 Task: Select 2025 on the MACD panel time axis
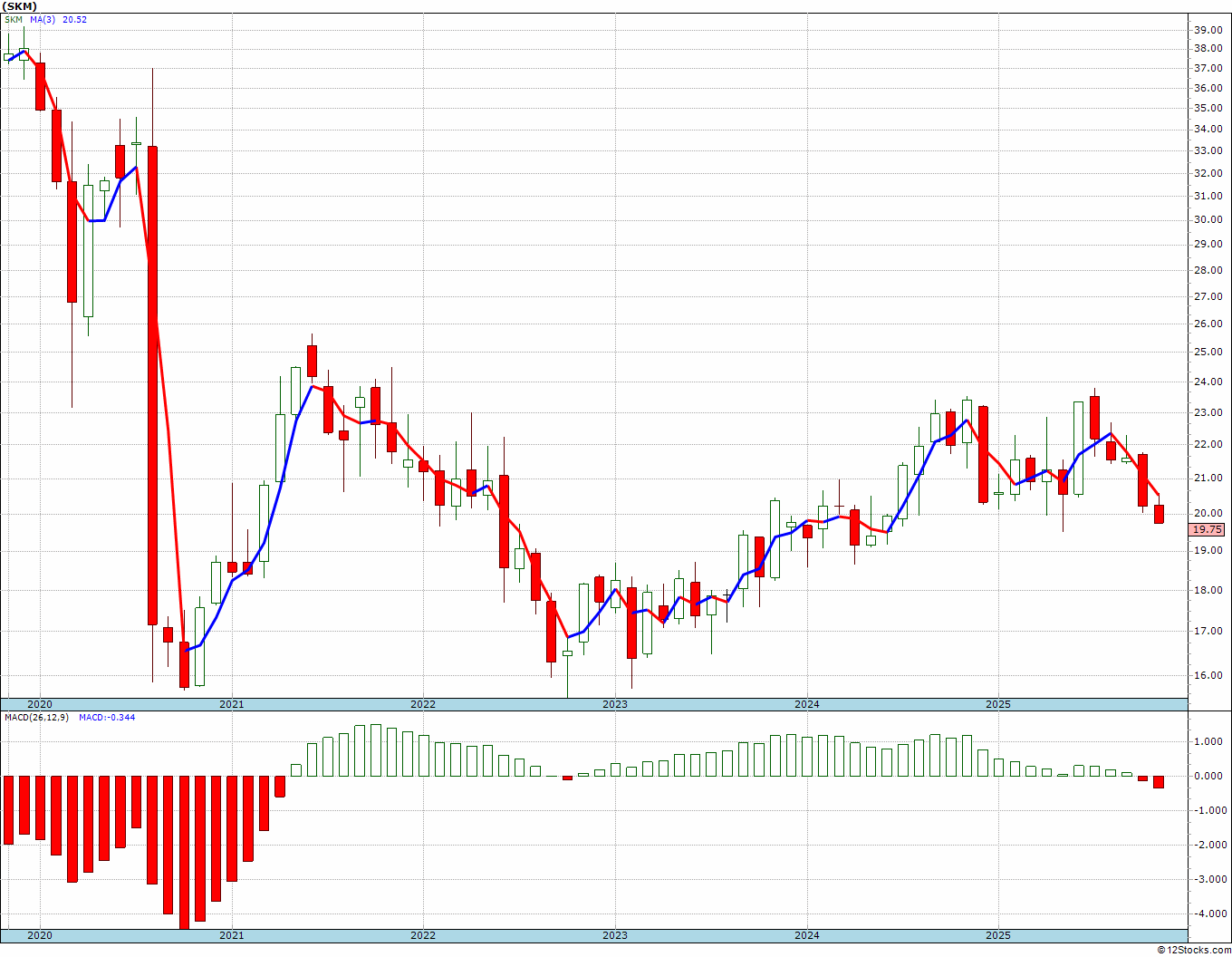[x=998, y=935]
